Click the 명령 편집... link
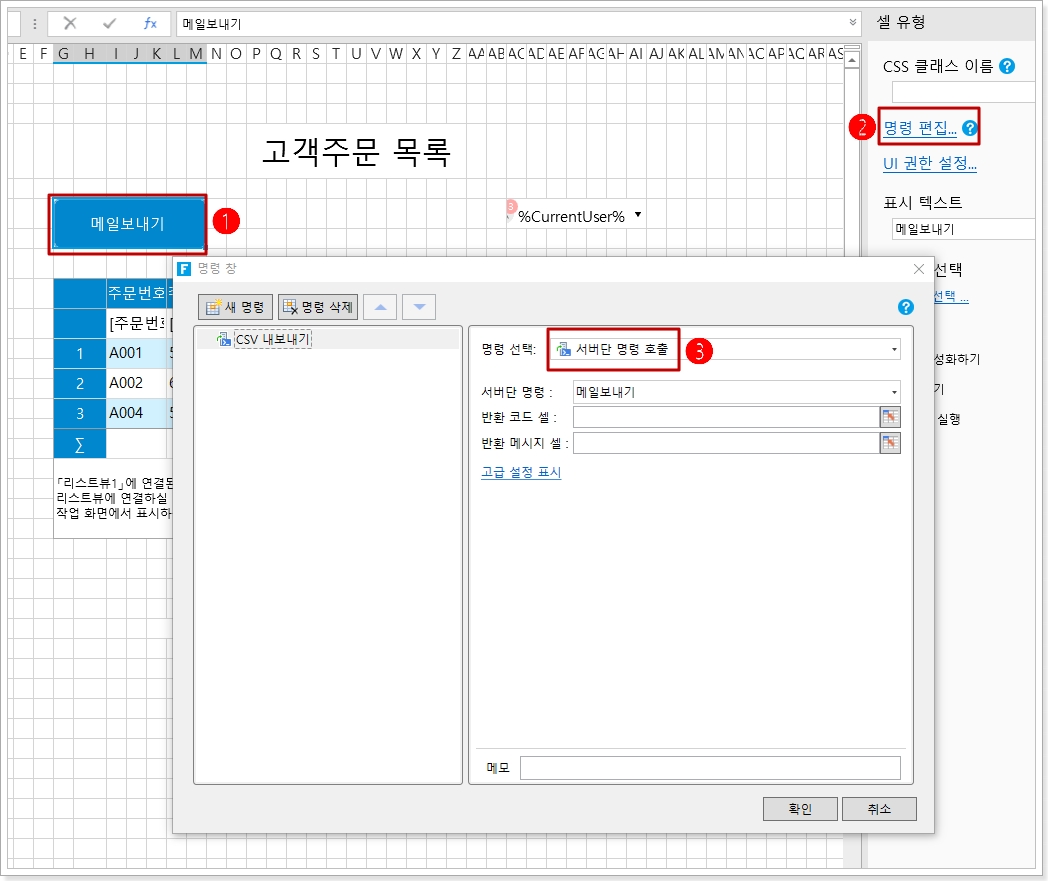The width and height of the screenshot is (1048, 881). point(920,127)
